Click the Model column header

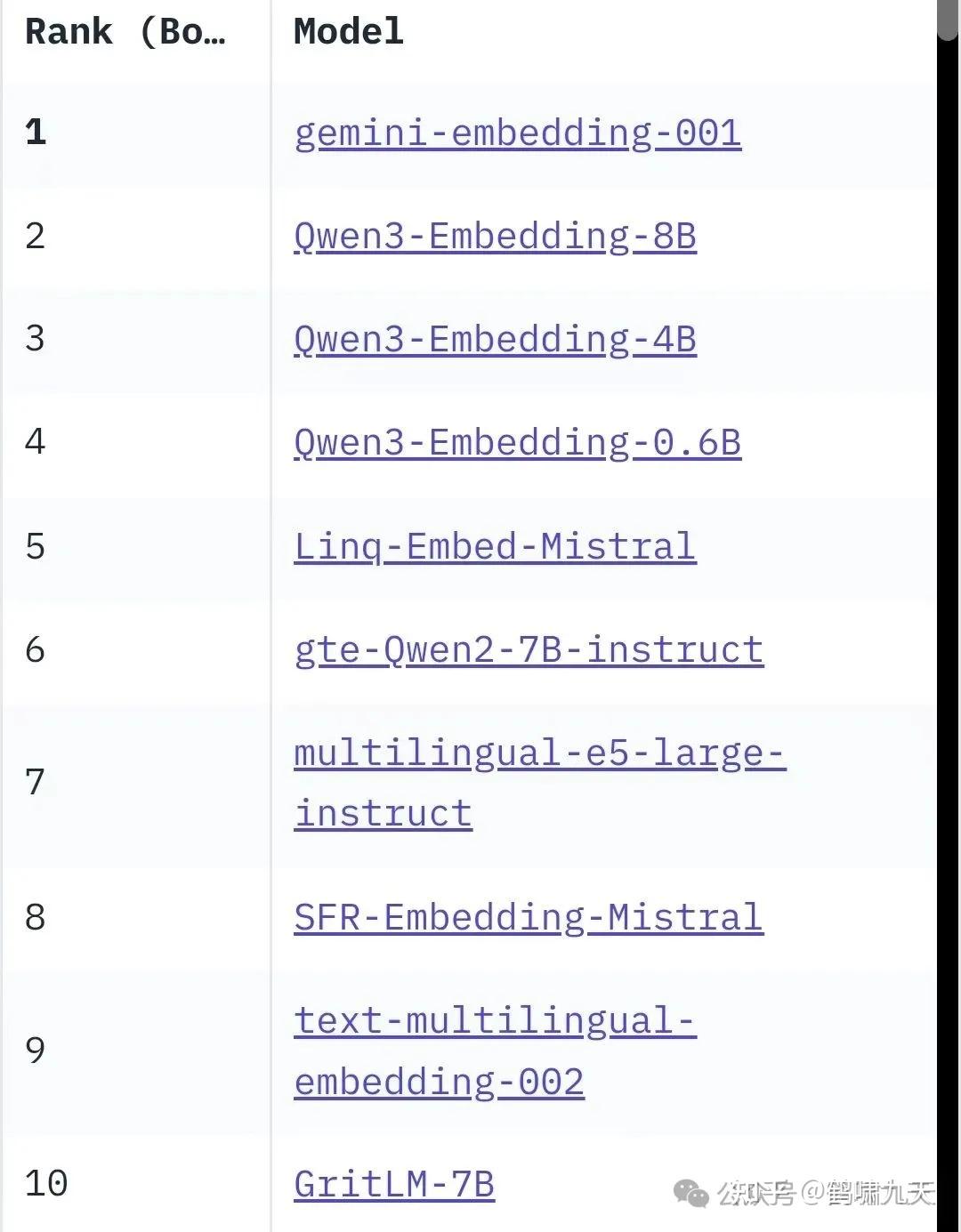tap(349, 32)
